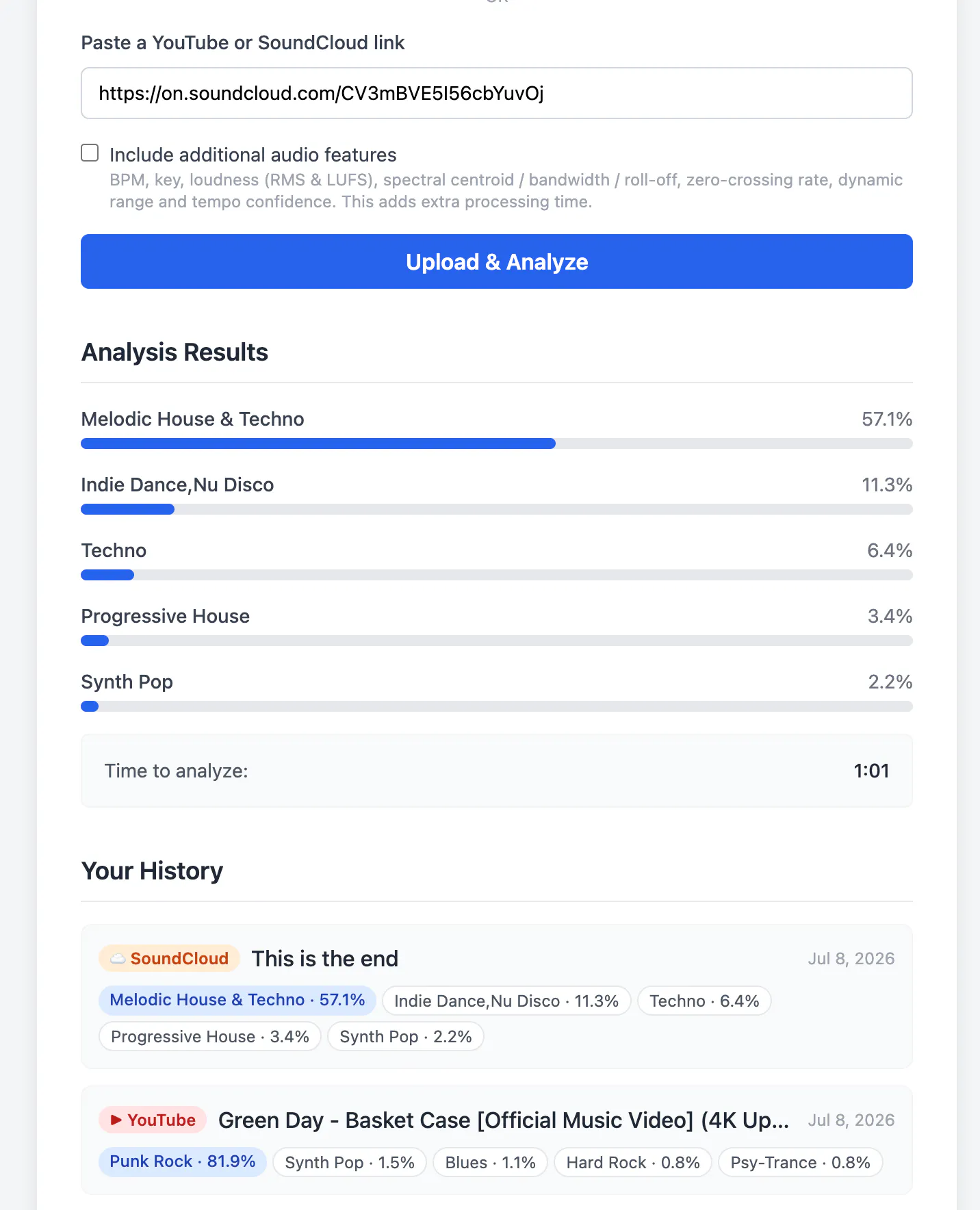Click the YouTube play icon badge
Screen dimensions: 980x1210
[153, 1120]
